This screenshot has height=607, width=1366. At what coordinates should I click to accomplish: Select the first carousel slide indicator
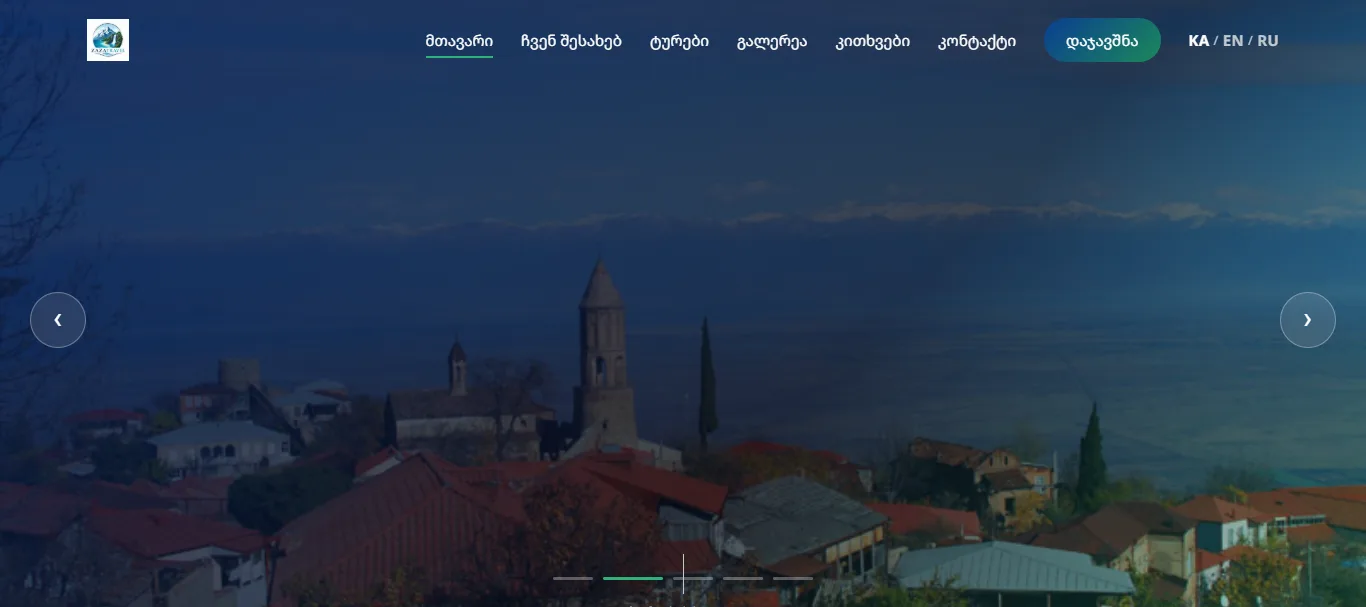tap(573, 578)
